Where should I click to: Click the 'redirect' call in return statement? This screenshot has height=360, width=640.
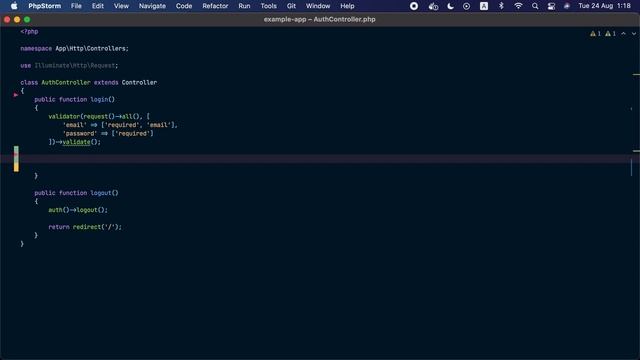coord(87,227)
